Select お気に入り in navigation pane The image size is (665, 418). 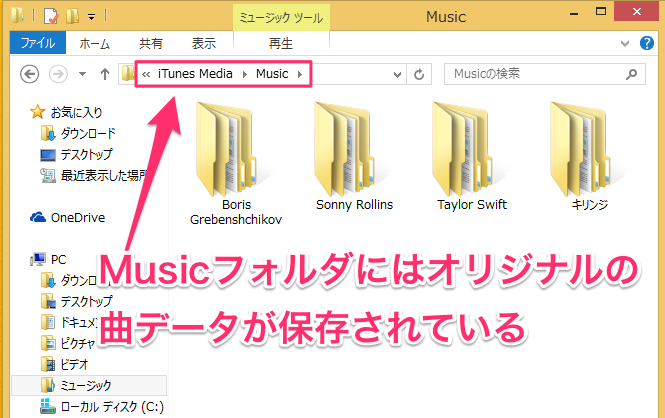(x=66, y=112)
